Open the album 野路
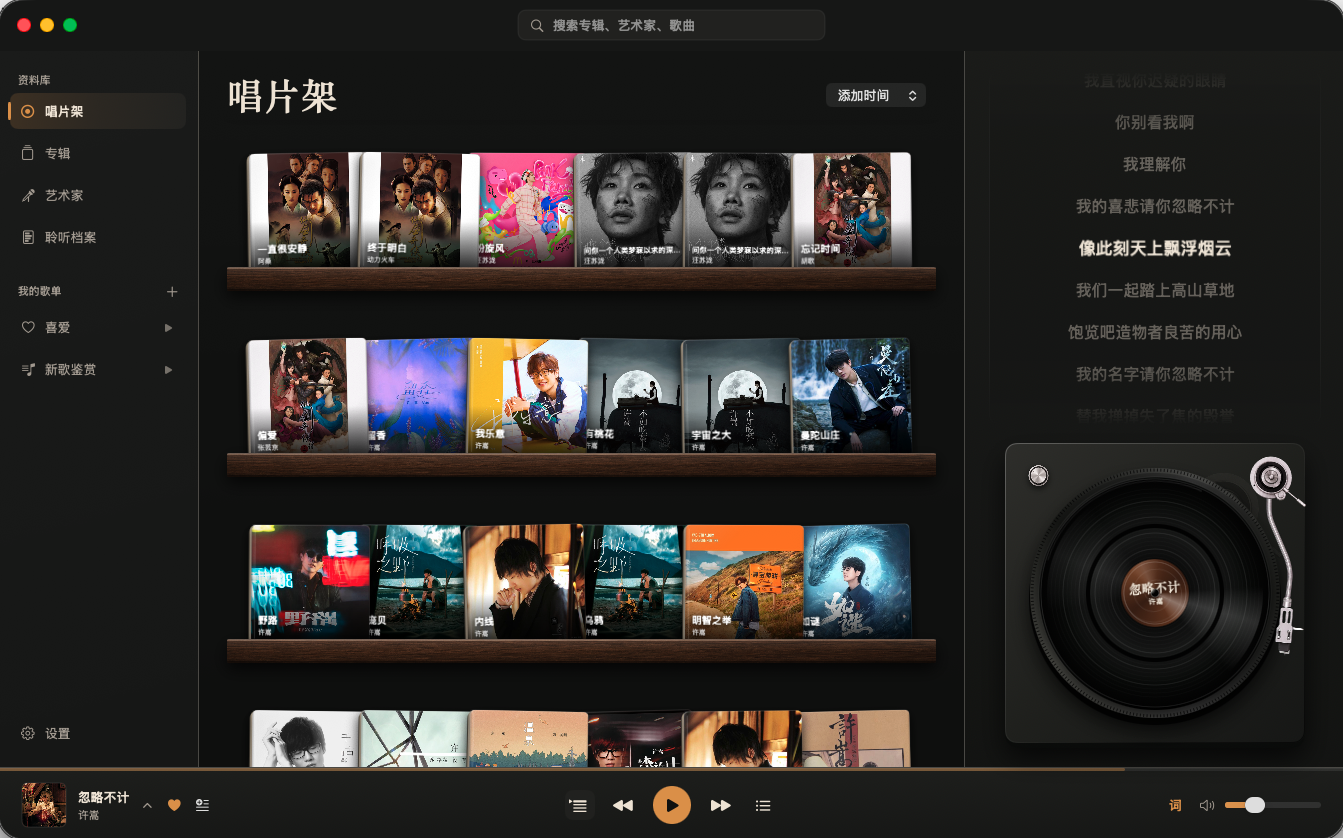 coord(309,582)
